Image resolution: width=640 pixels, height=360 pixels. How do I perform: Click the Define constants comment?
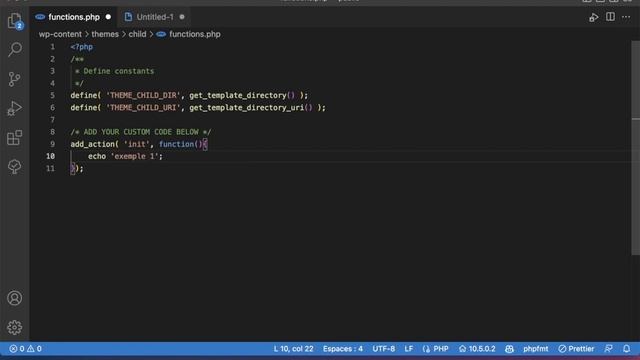point(114,71)
